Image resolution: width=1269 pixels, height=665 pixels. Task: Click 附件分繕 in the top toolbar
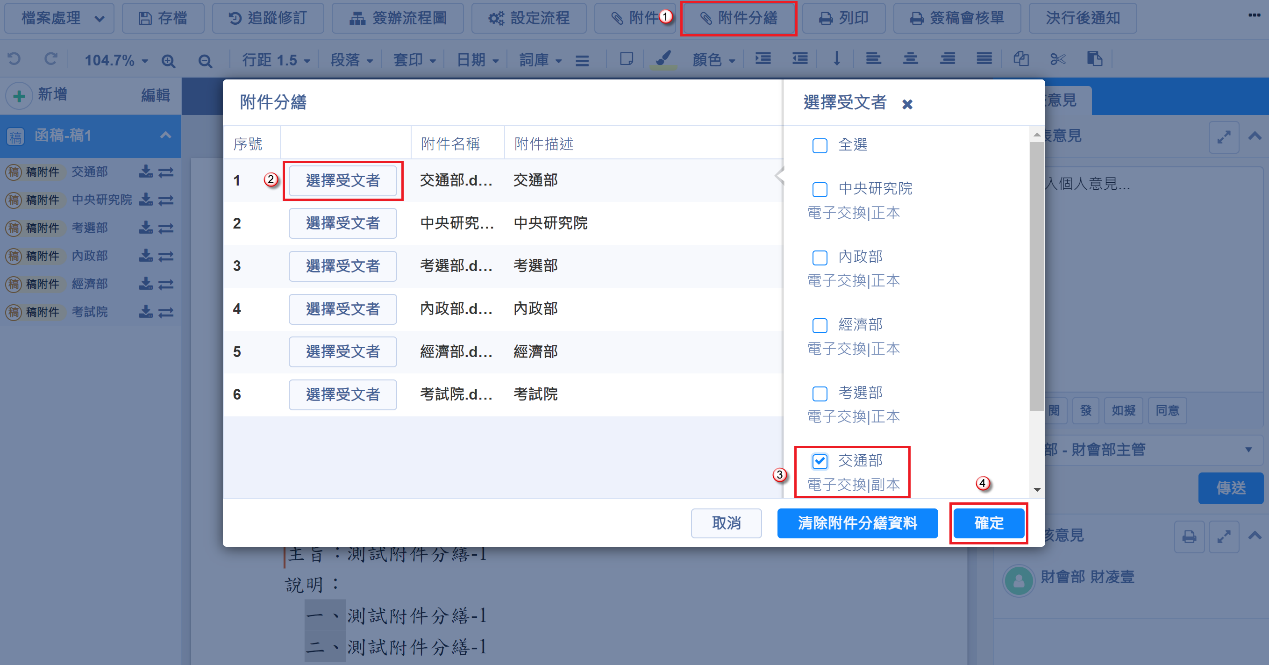(738, 18)
